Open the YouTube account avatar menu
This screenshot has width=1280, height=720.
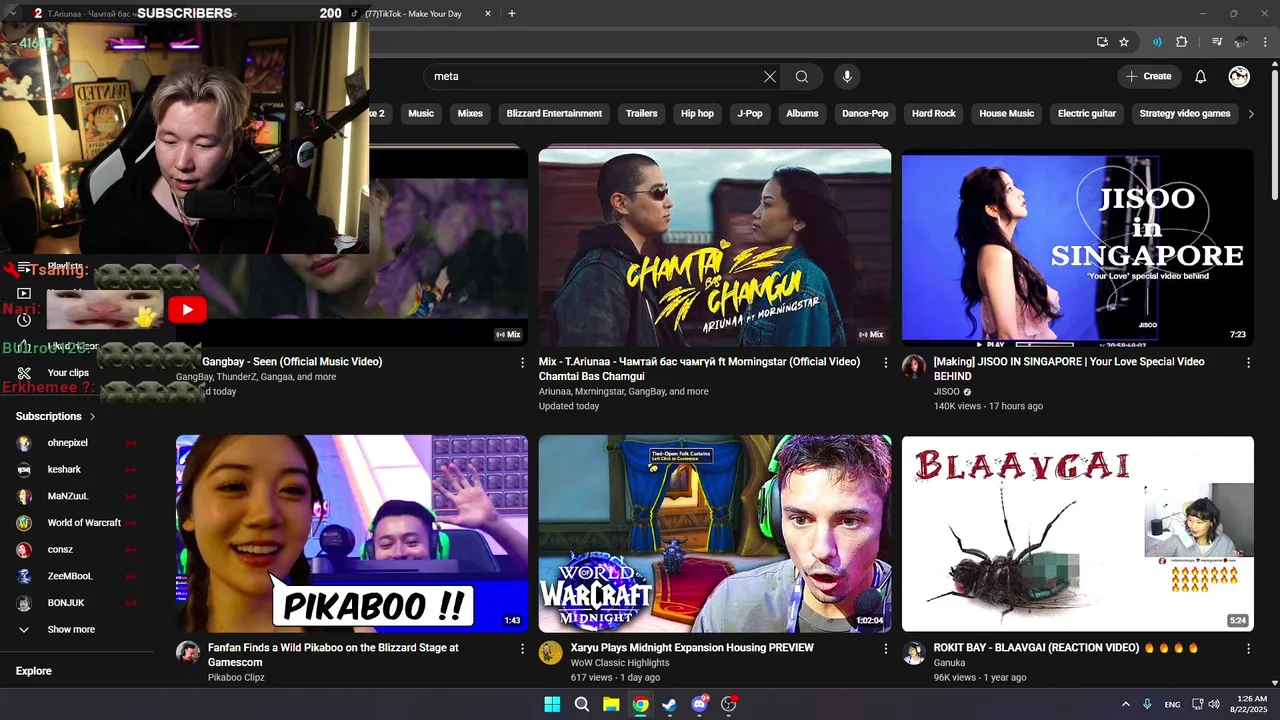1239,77
